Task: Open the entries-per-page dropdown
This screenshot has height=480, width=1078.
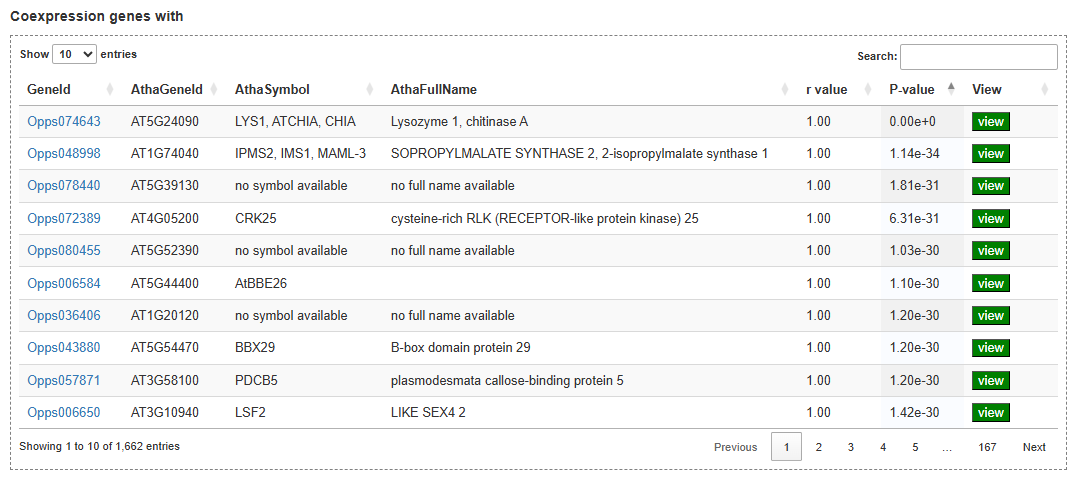Action: coord(75,54)
